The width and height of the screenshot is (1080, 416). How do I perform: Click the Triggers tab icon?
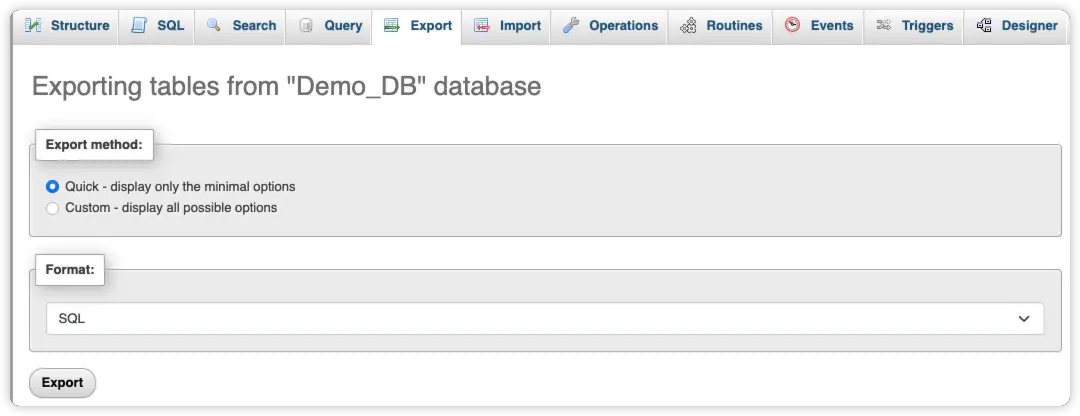883,25
